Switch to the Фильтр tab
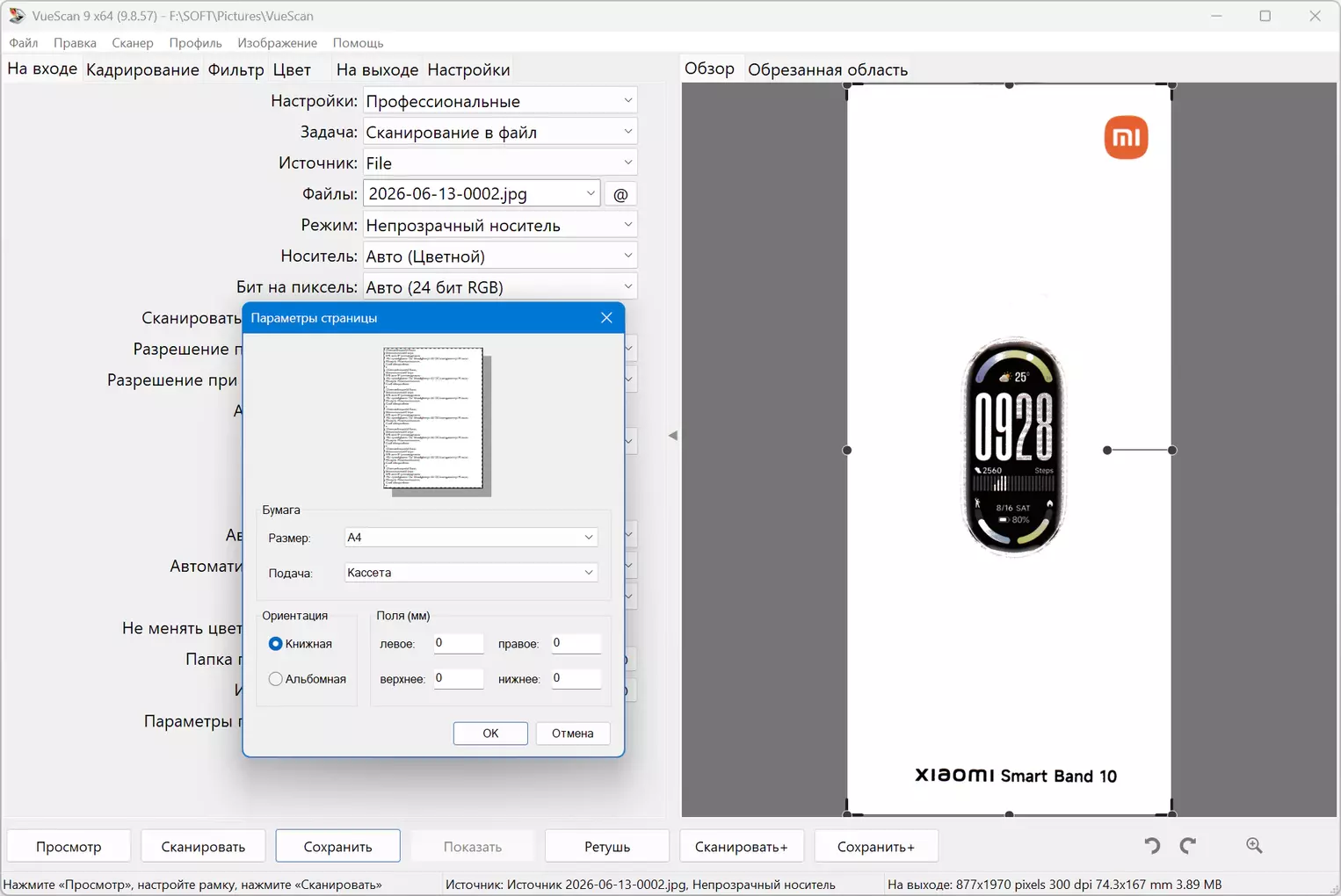The image size is (1341, 896). tap(236, 69)
